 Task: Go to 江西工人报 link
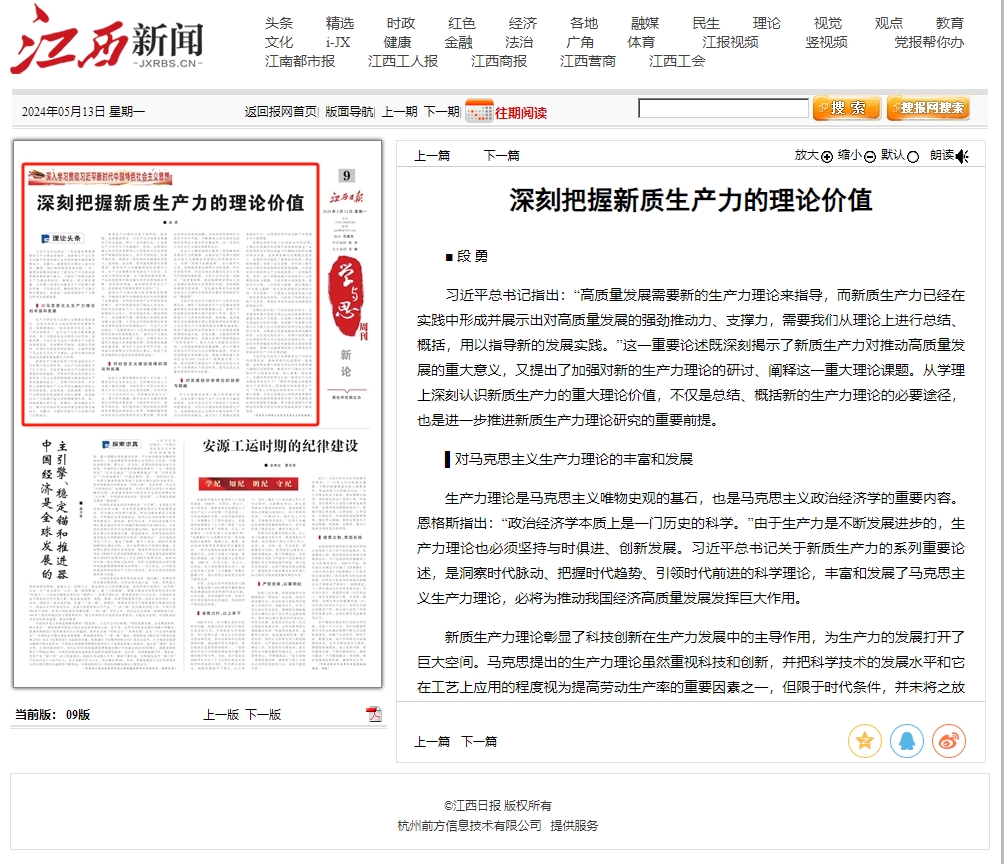403,61
